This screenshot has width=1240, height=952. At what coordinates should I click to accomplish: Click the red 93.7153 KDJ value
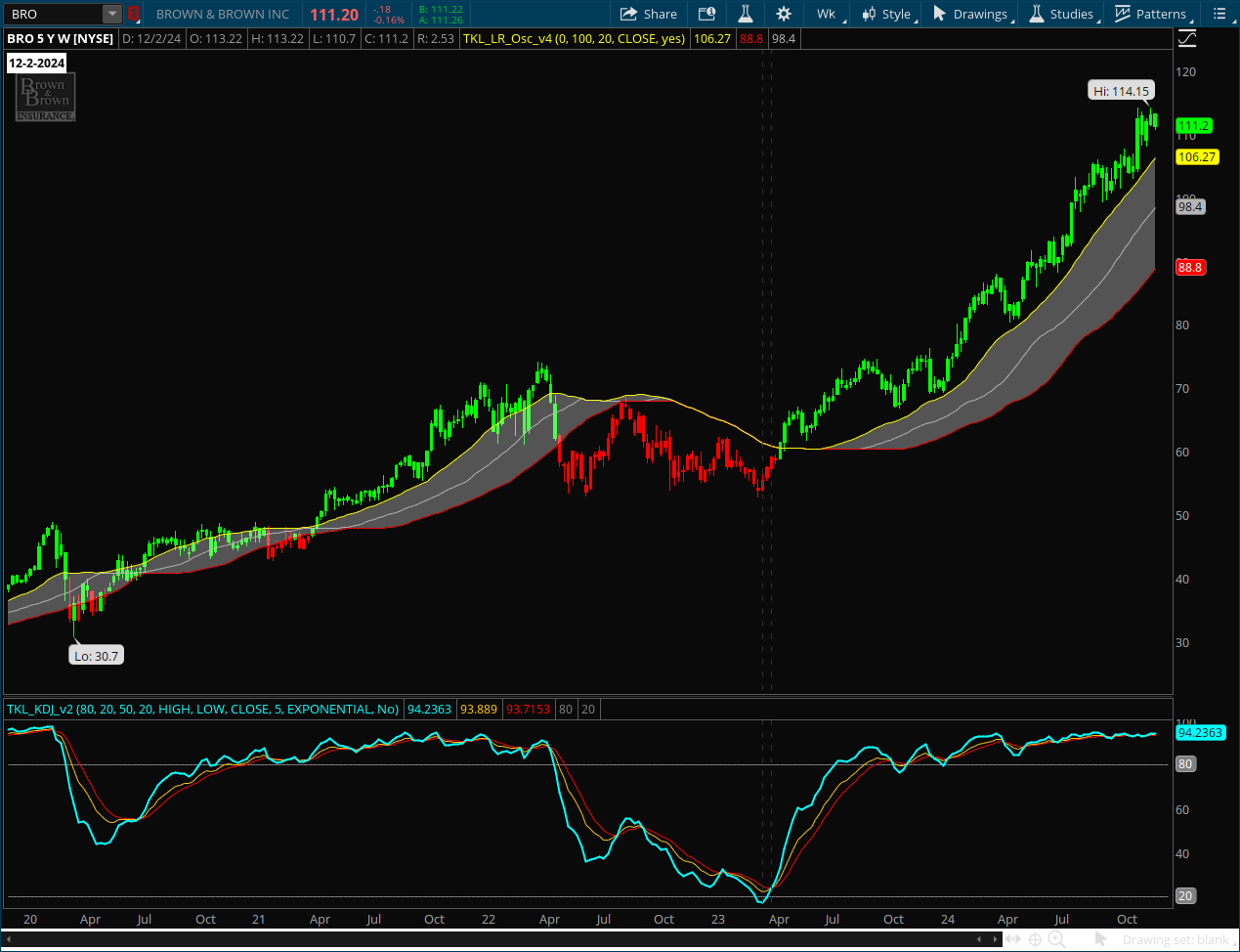click(528, 709)
